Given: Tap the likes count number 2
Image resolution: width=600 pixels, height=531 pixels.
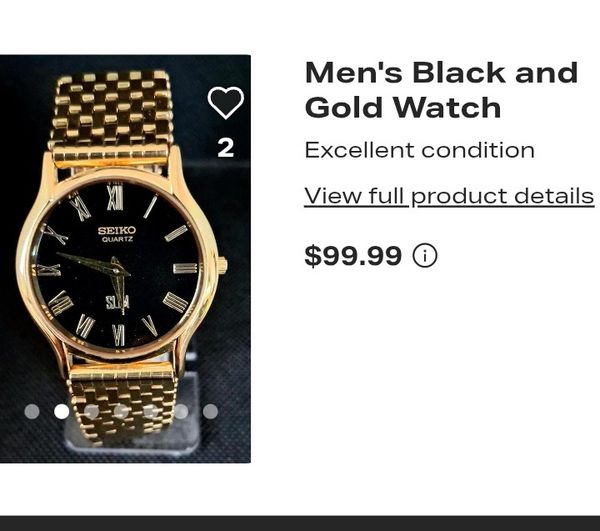Looking at the screenshot, I should (x=226, y=148).
